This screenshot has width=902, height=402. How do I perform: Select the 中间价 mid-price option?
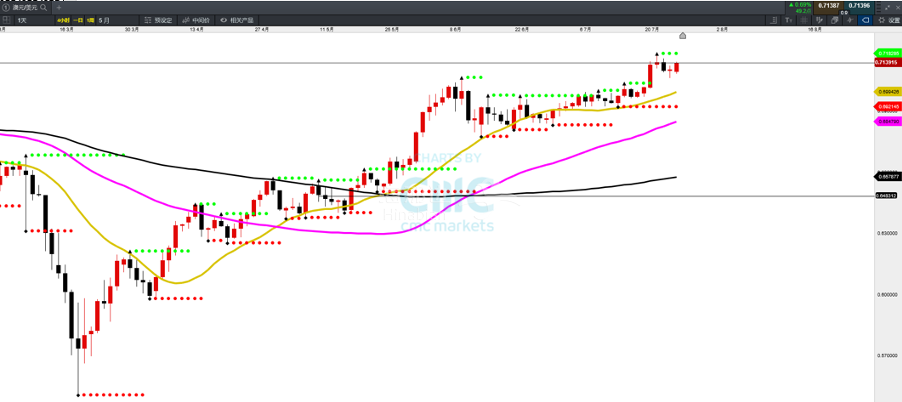pyautogui.click(x=197, y=19)
